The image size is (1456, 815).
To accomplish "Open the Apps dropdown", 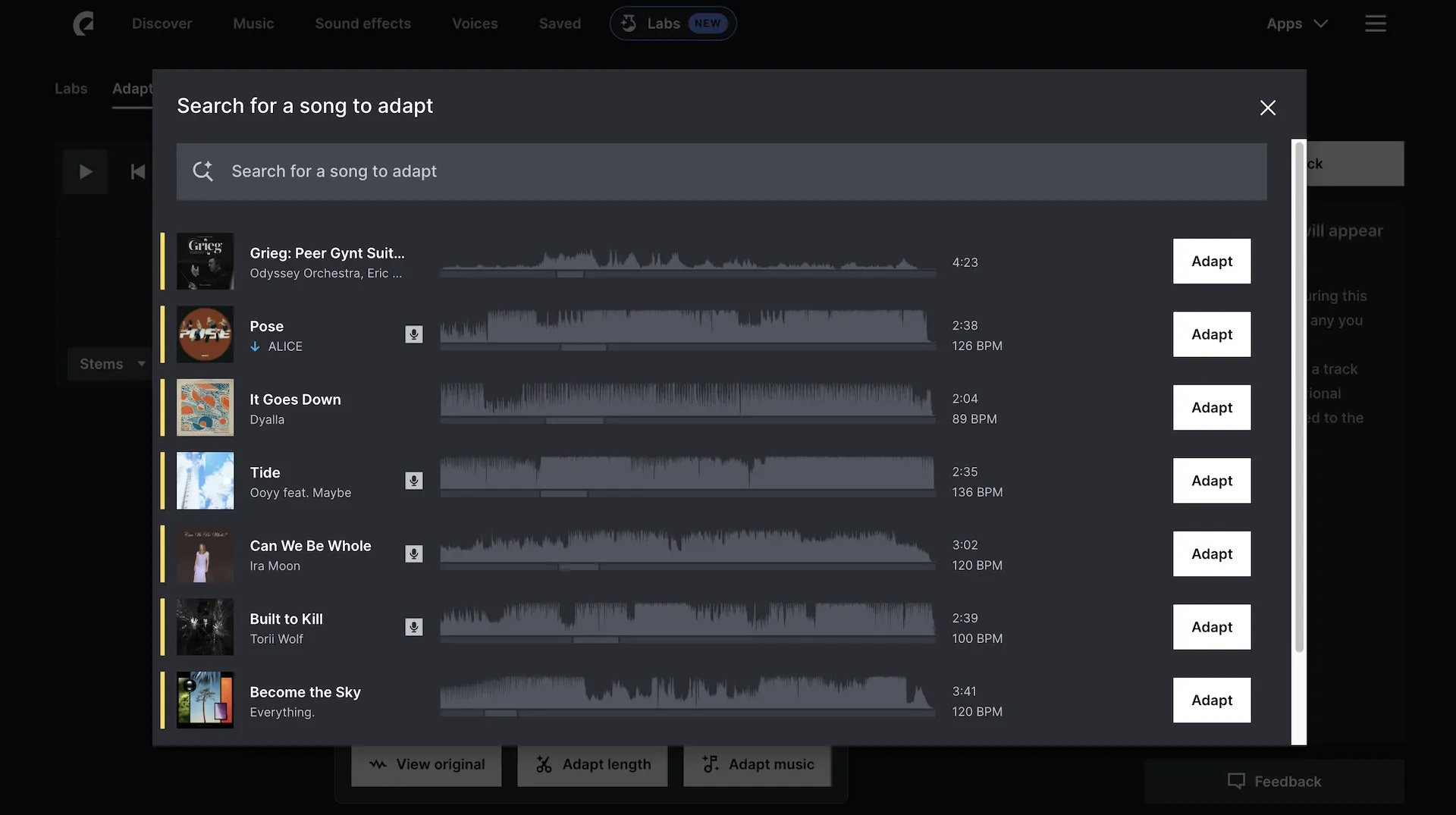I will (1296, 24).
